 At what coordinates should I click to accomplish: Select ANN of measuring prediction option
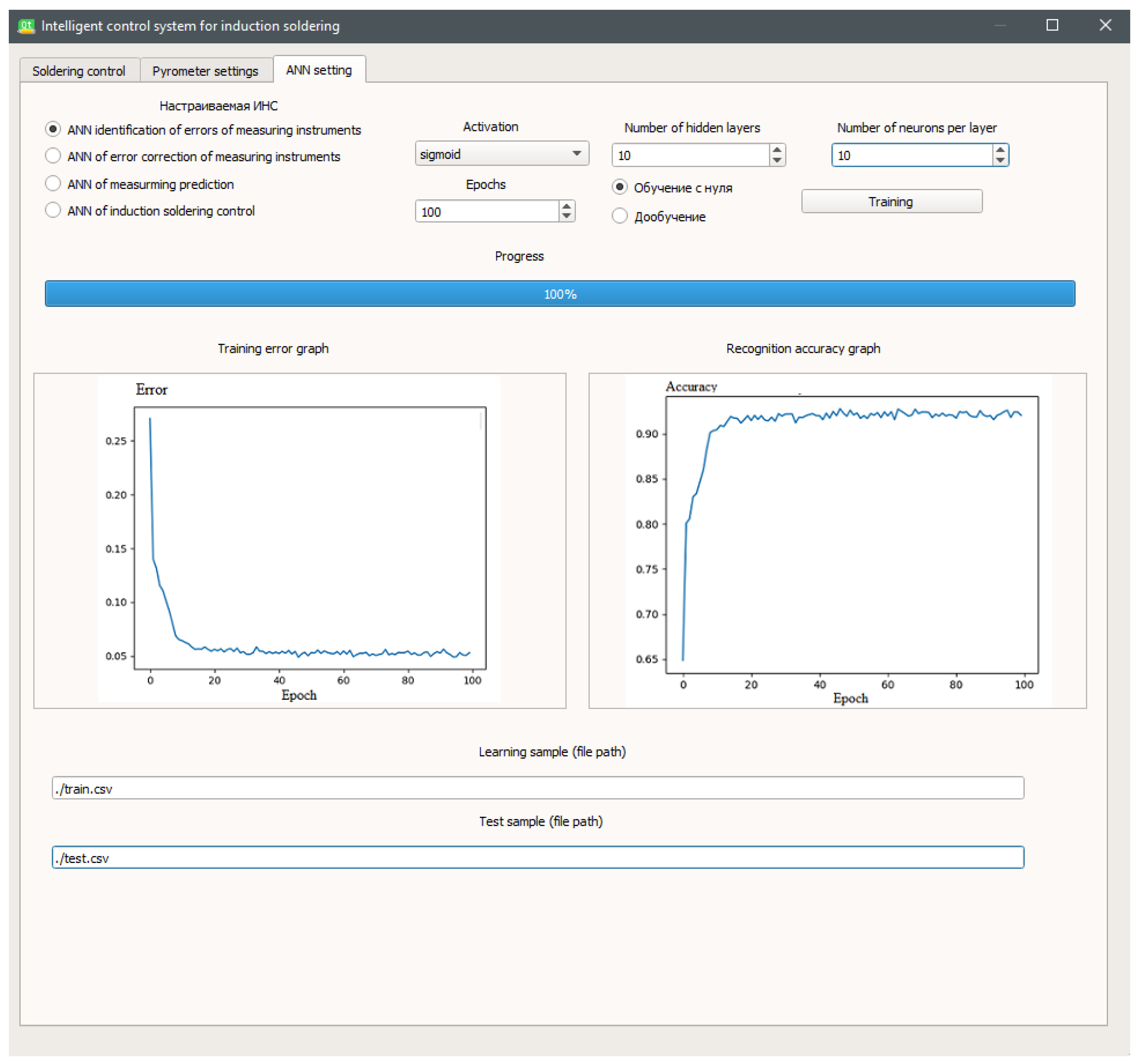[53, 183]
